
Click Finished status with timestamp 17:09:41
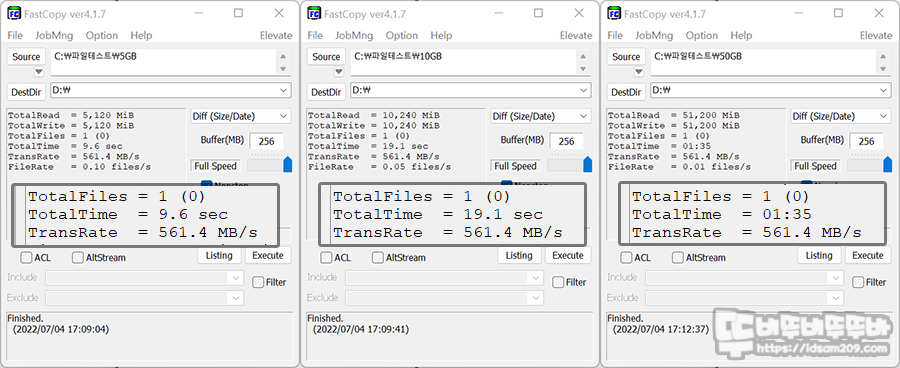[x=358, y=324]
